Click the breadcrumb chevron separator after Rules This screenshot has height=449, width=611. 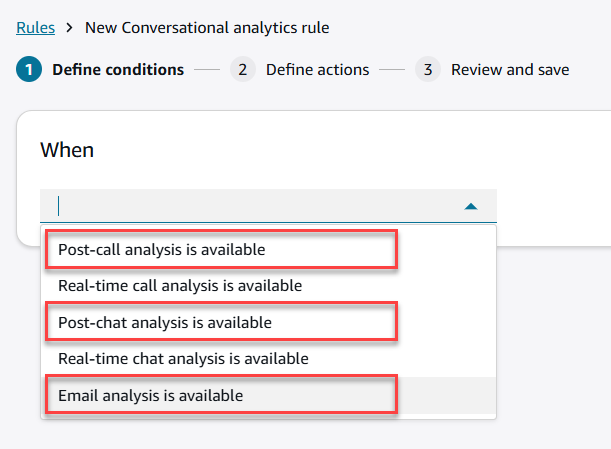pyautogui.click(x=70, y=28)
